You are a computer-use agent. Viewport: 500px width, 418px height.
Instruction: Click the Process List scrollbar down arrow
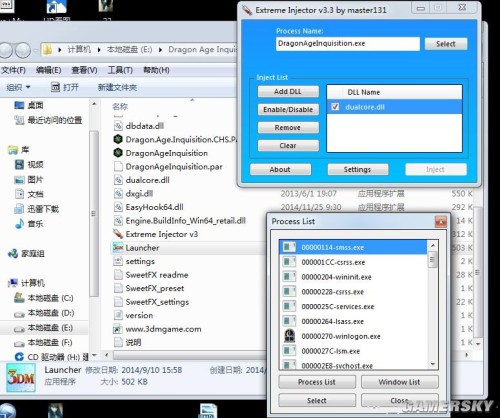click(433, 364)
